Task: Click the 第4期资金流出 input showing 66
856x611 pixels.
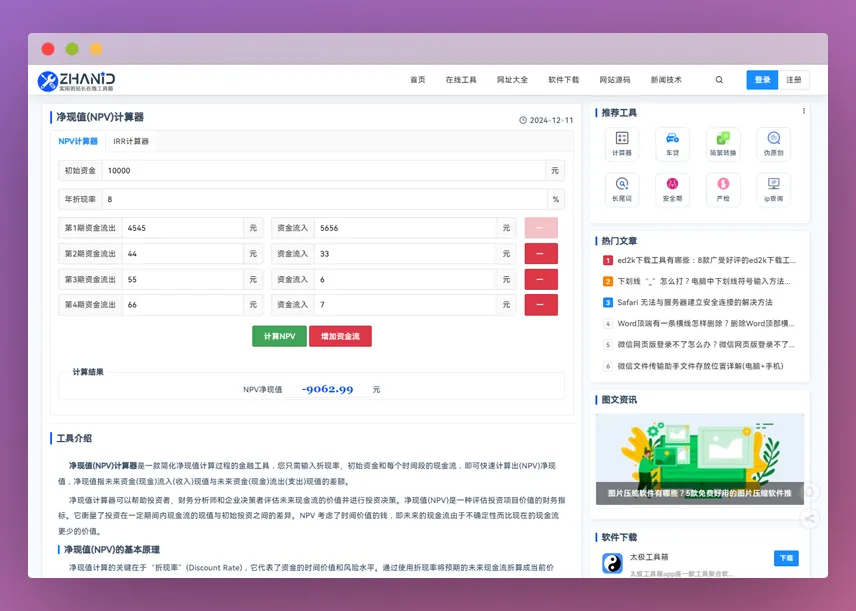Action: click(x=182, y=305)
